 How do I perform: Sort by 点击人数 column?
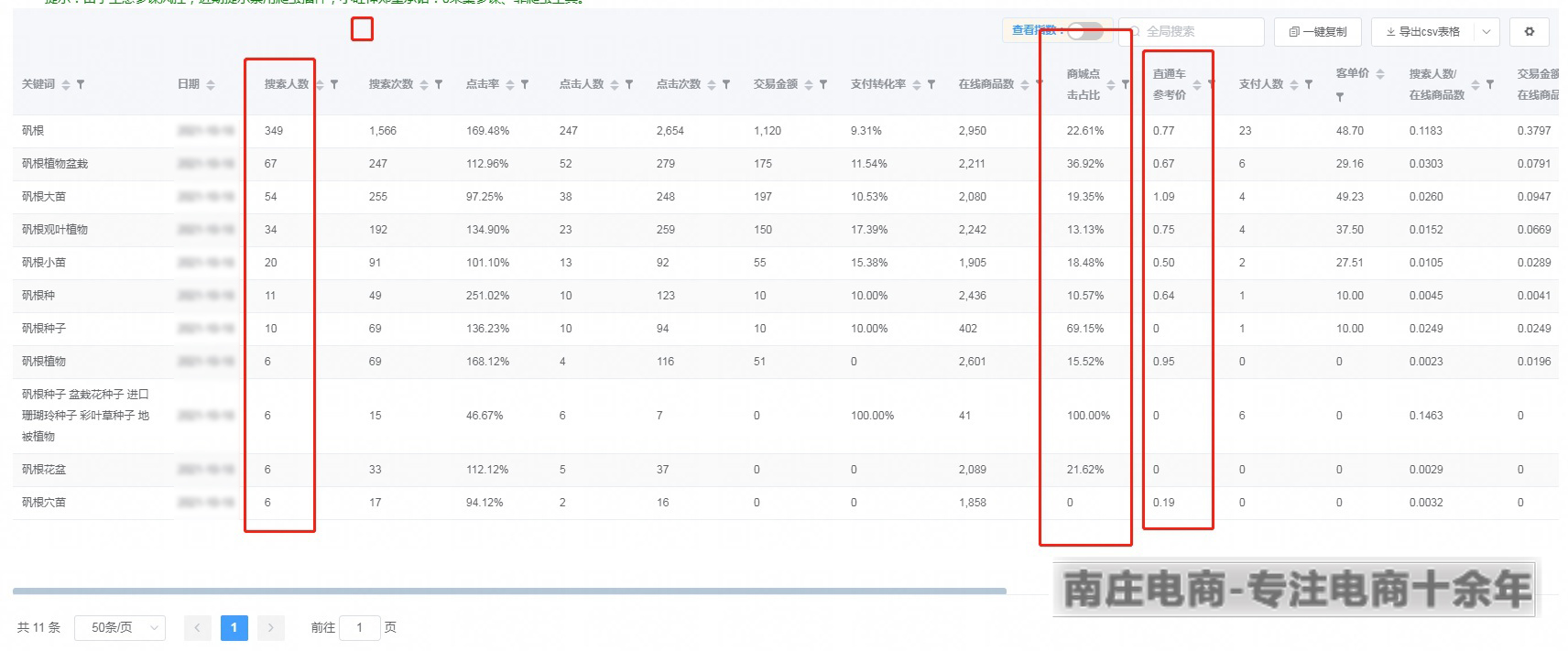point(615,84)
